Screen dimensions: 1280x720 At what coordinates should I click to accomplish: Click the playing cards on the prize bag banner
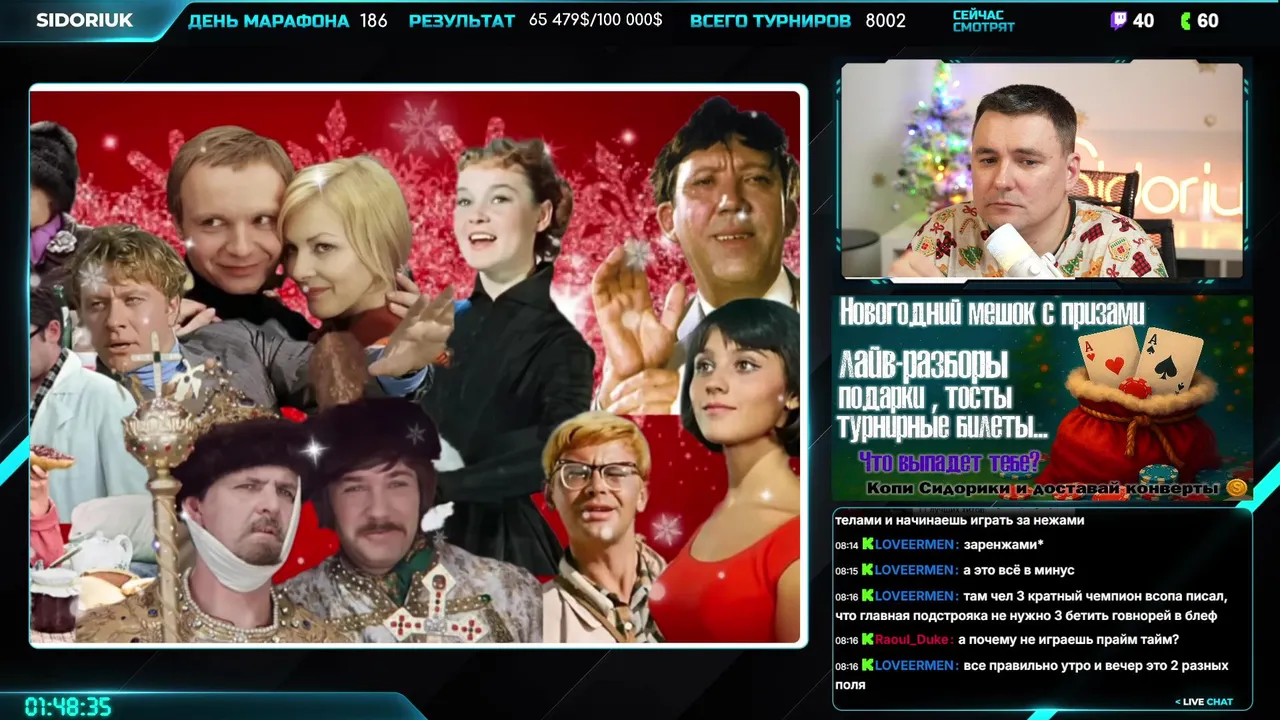pyautogui.click(x=1142, y=358)
